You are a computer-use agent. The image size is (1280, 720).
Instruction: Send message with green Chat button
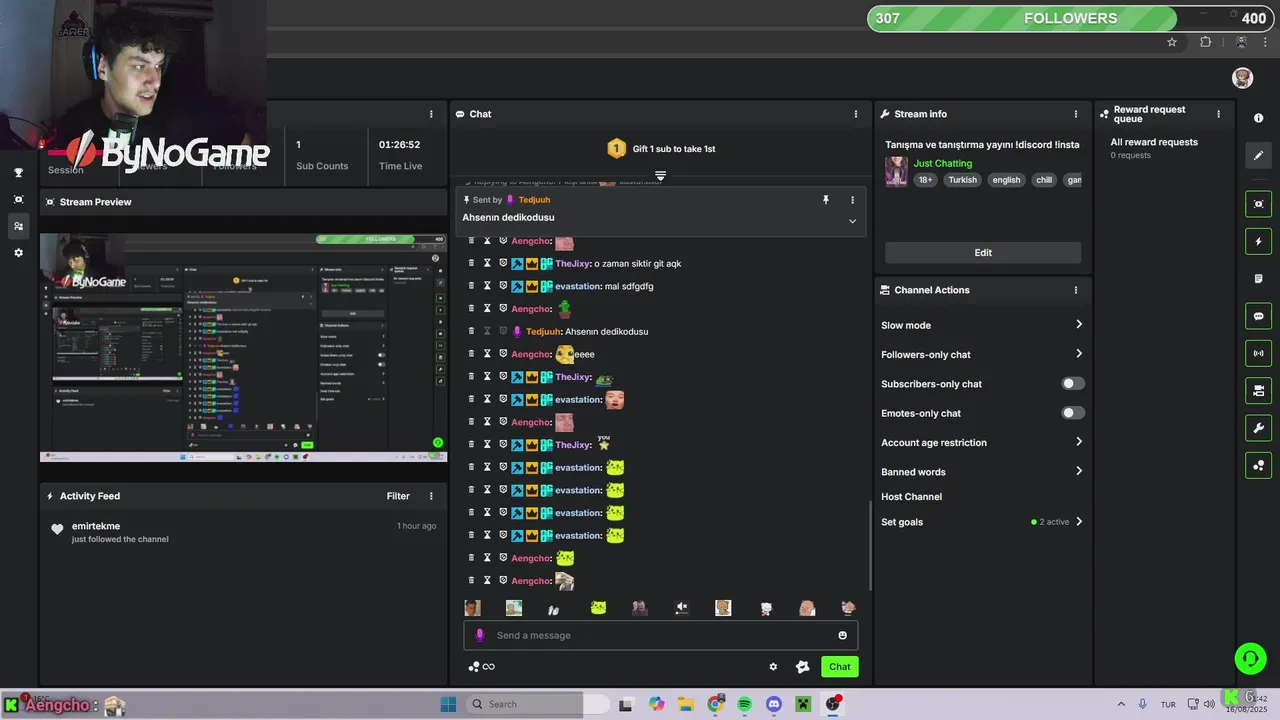click(x=840, y=667)
